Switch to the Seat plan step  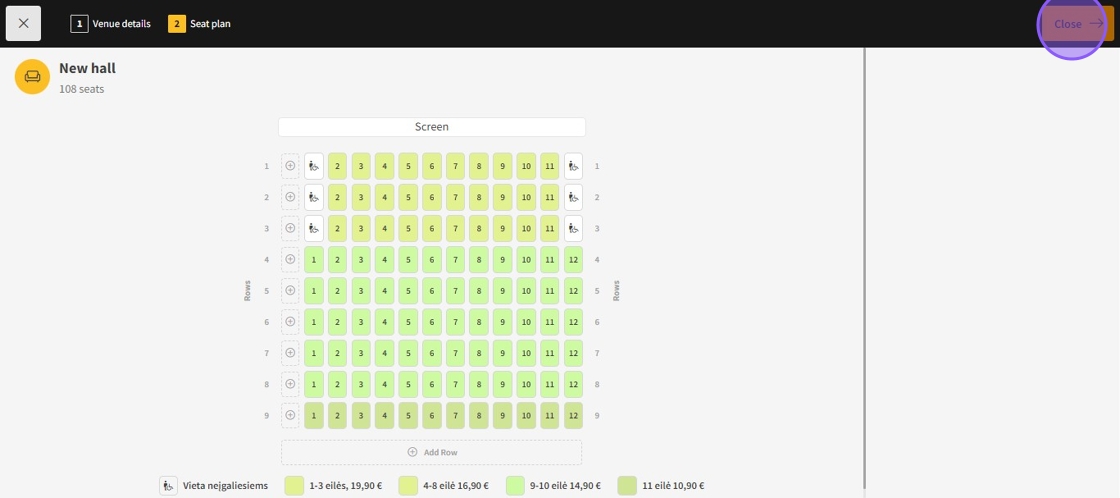pyautogui.click(x=199, y=23)
